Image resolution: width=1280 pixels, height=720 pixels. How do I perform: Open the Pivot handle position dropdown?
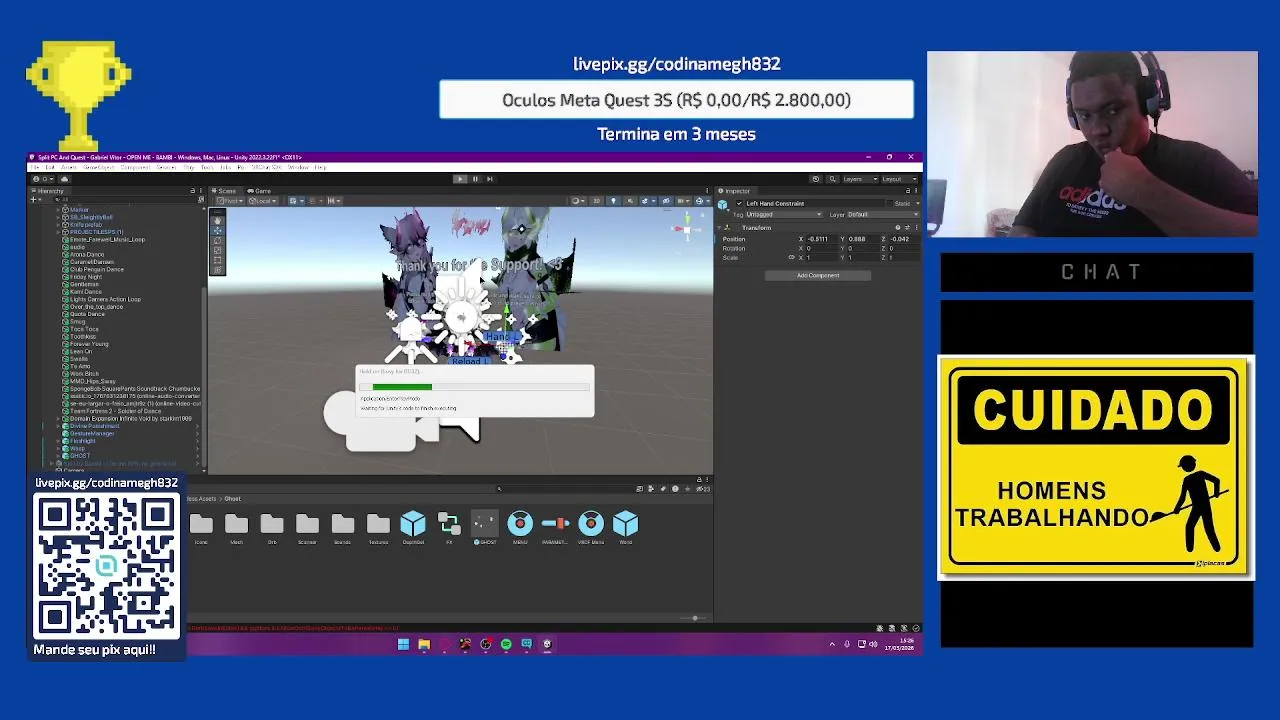(230, 200)
